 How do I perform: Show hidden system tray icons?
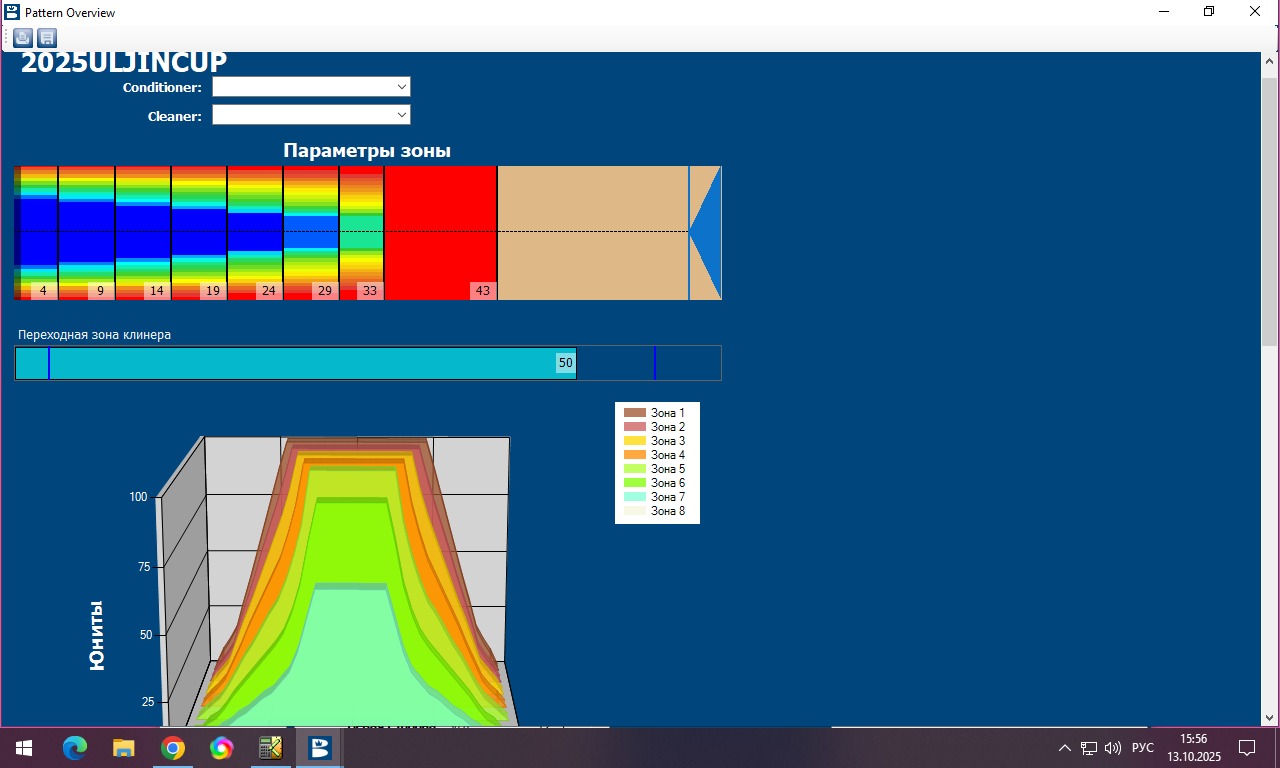click(1064, 748)
